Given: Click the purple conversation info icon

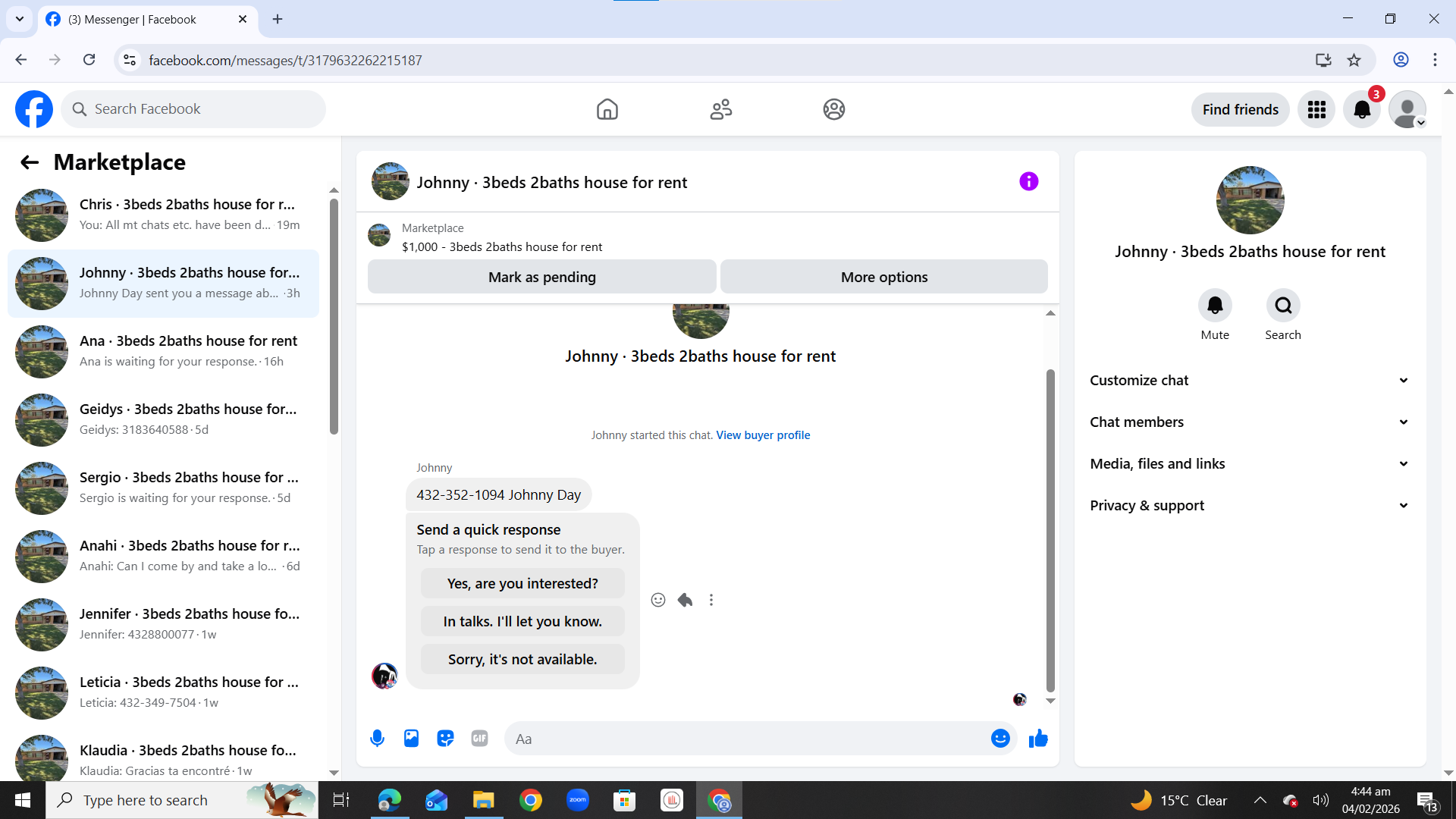Looking at the screenshot, I should tap(1028, 181).
